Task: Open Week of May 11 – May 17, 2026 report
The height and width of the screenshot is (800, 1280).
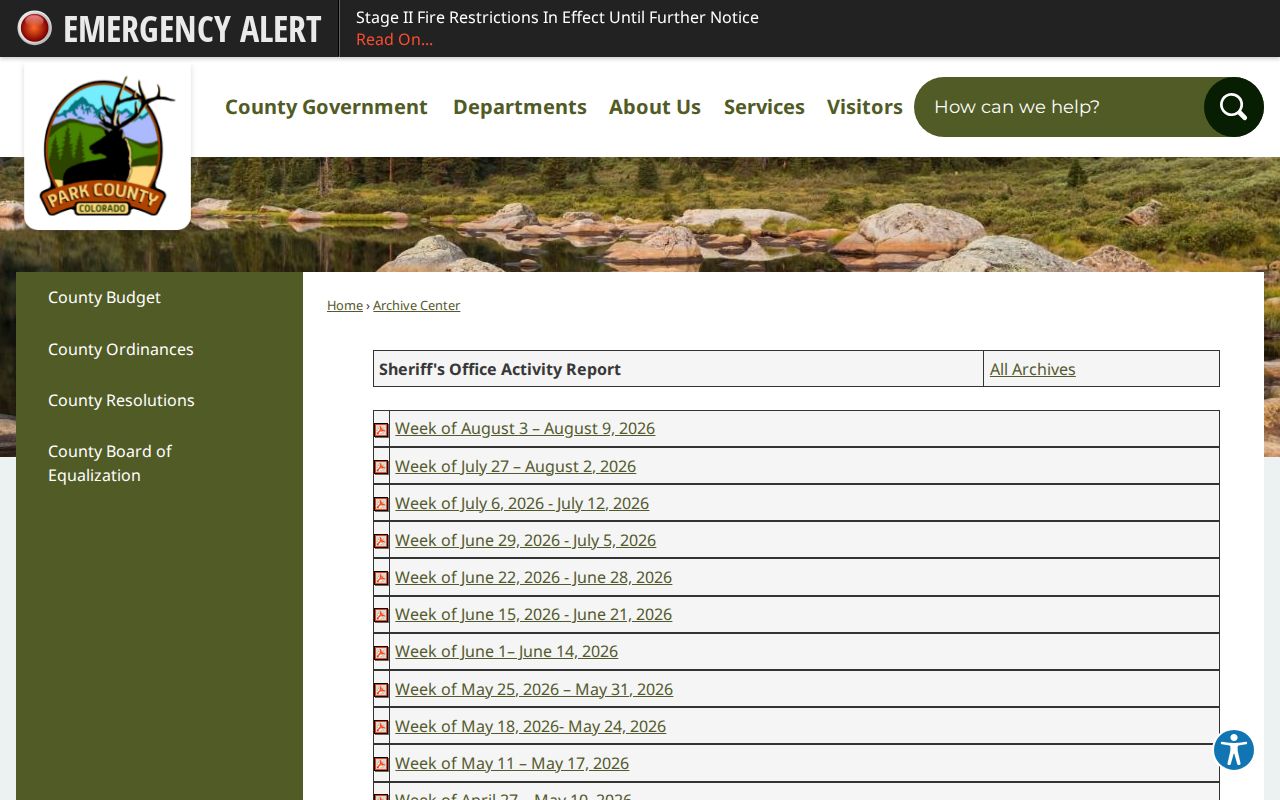Action: 512,763
